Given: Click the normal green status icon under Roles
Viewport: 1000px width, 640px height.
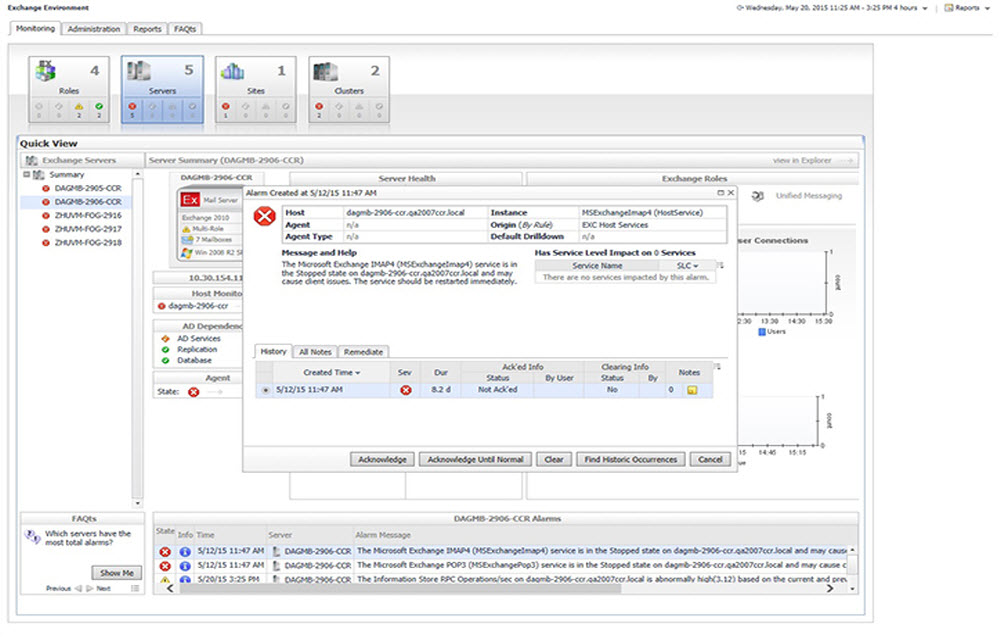Looking at the screenshot, I should point(99,106).
